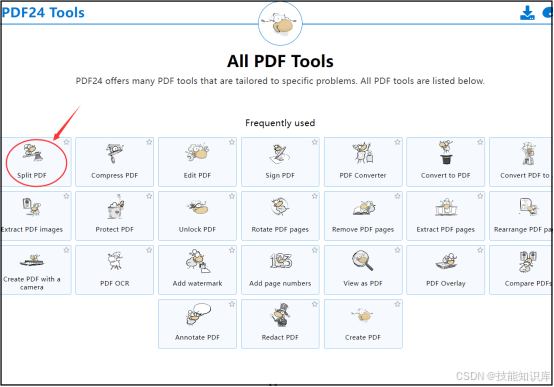
Task: Favorite PDF Overlay with its star
Action: 480,250
